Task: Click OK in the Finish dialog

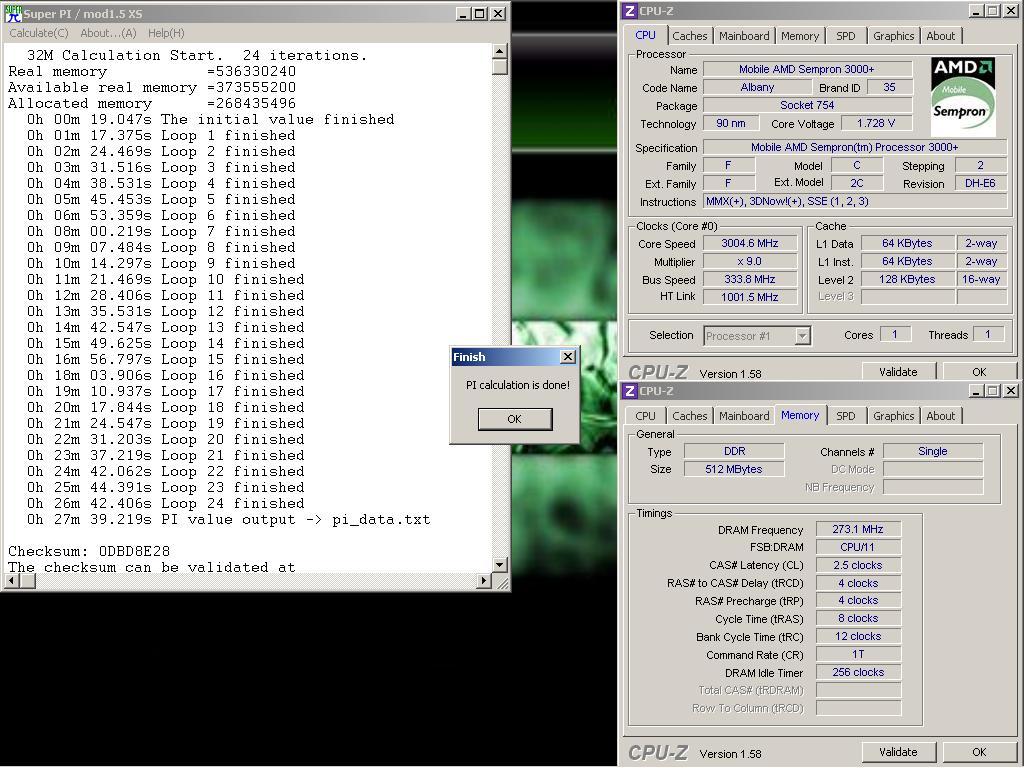Action: [x=515, y=419]
